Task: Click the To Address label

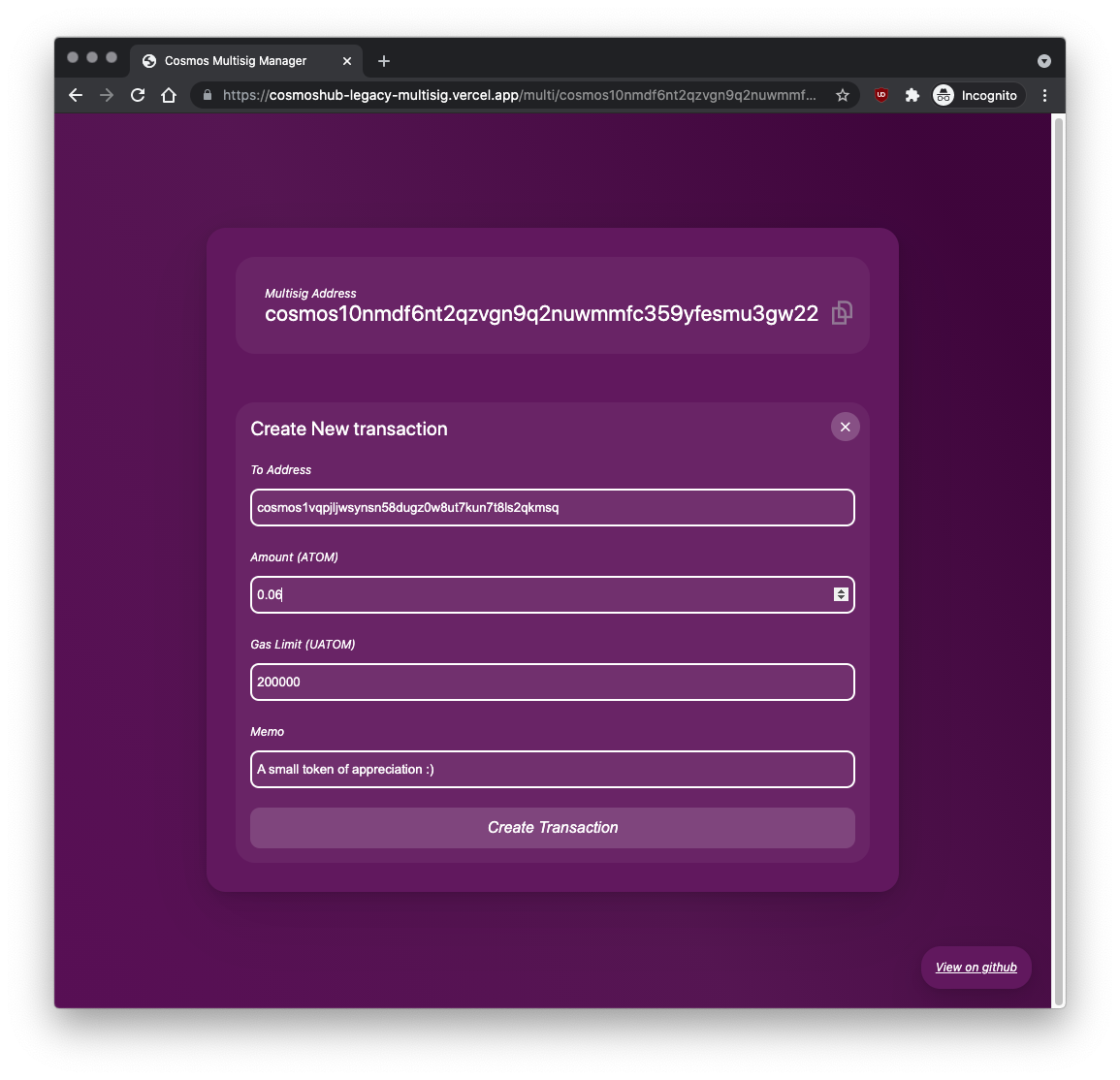Action: 280,470
